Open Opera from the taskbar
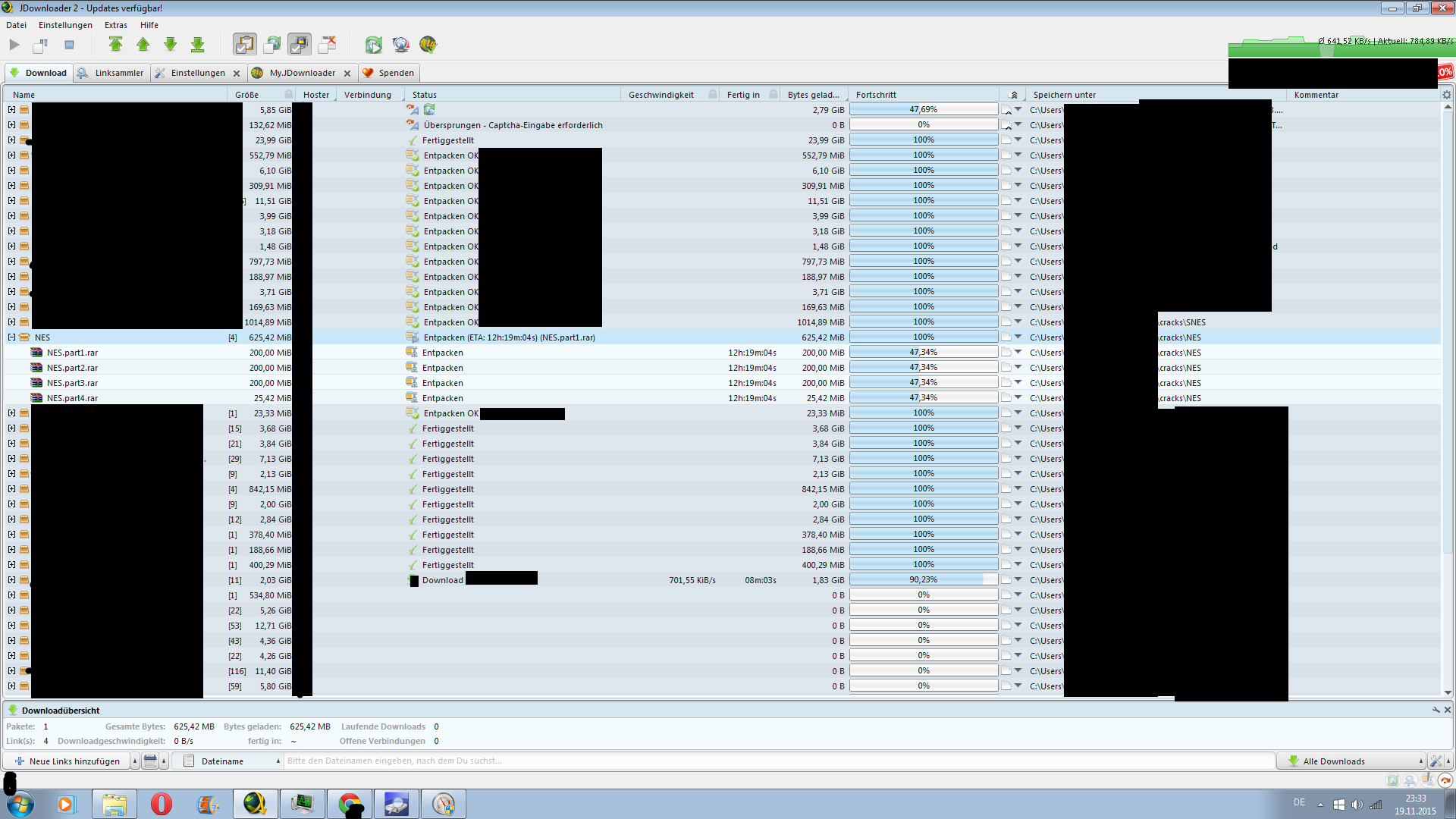 pyautogui.click(x=161, y=804)
